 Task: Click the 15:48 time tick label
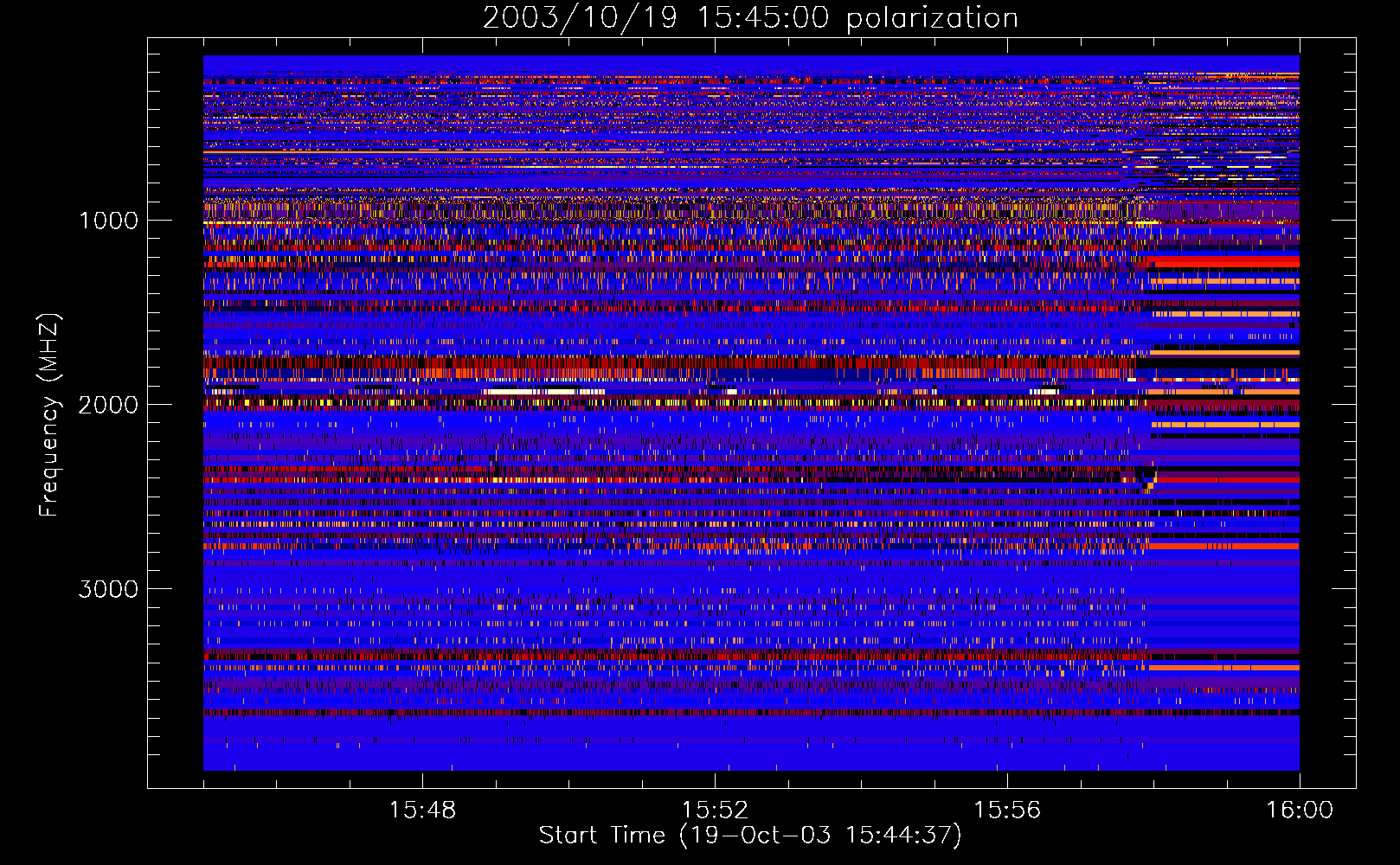pos(422,811)
